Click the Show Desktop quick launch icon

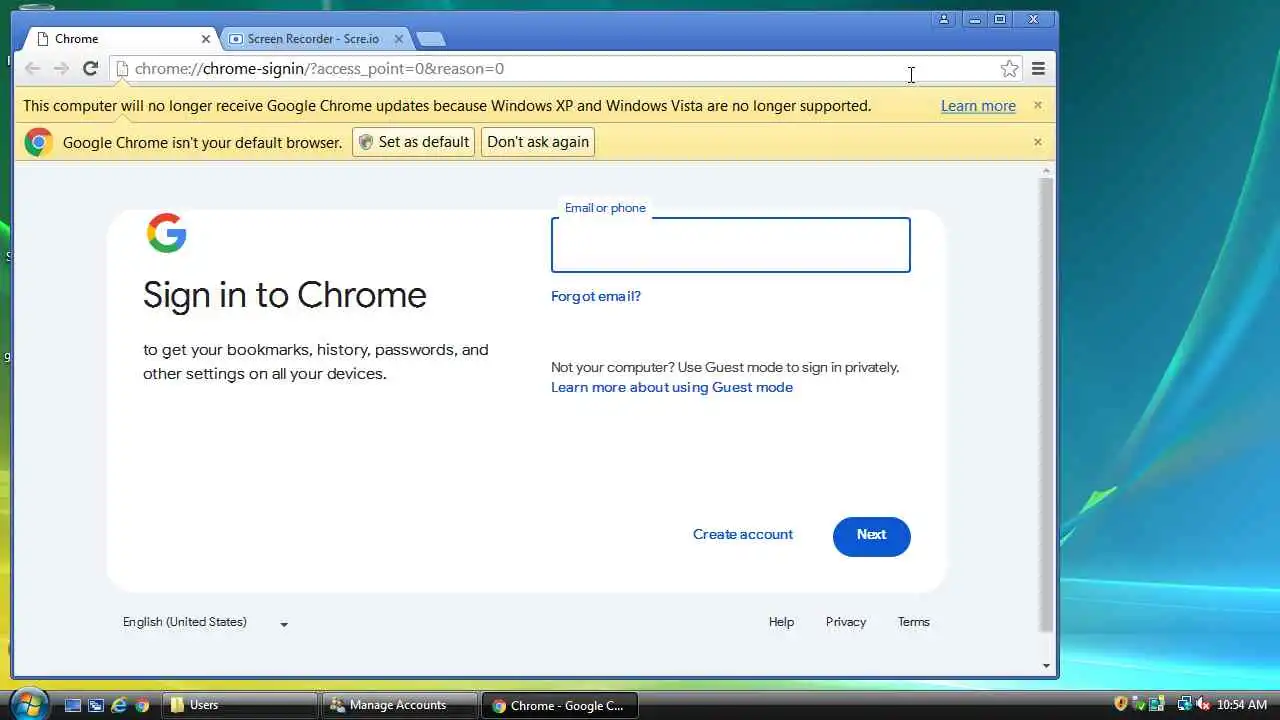(73, 705)
